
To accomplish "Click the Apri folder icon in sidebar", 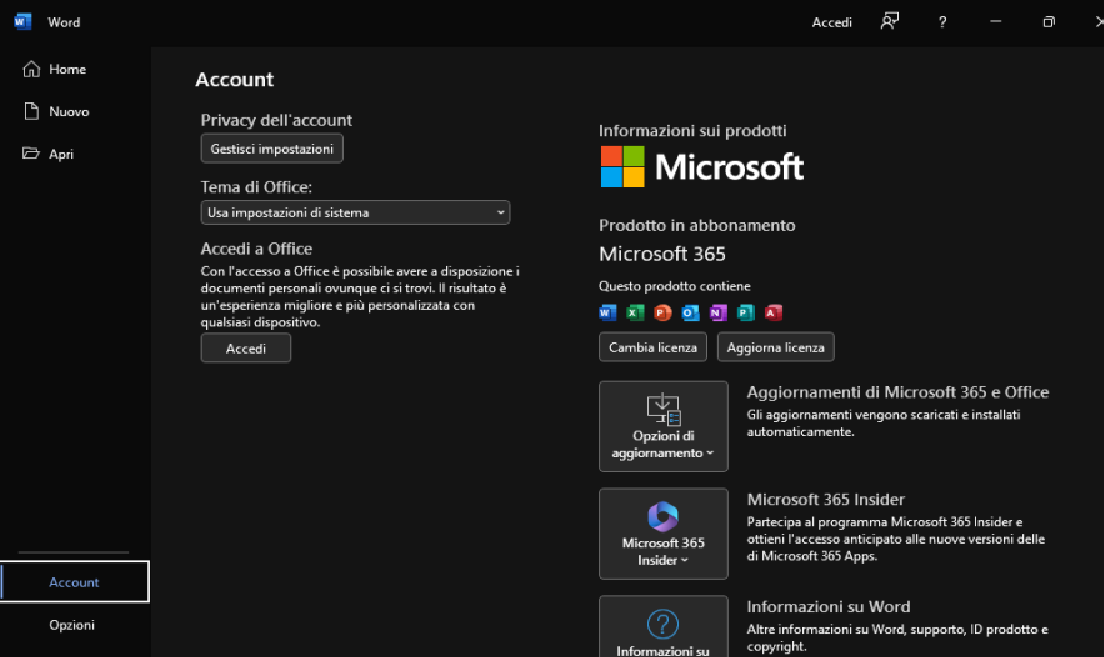I will click(31, 153).
